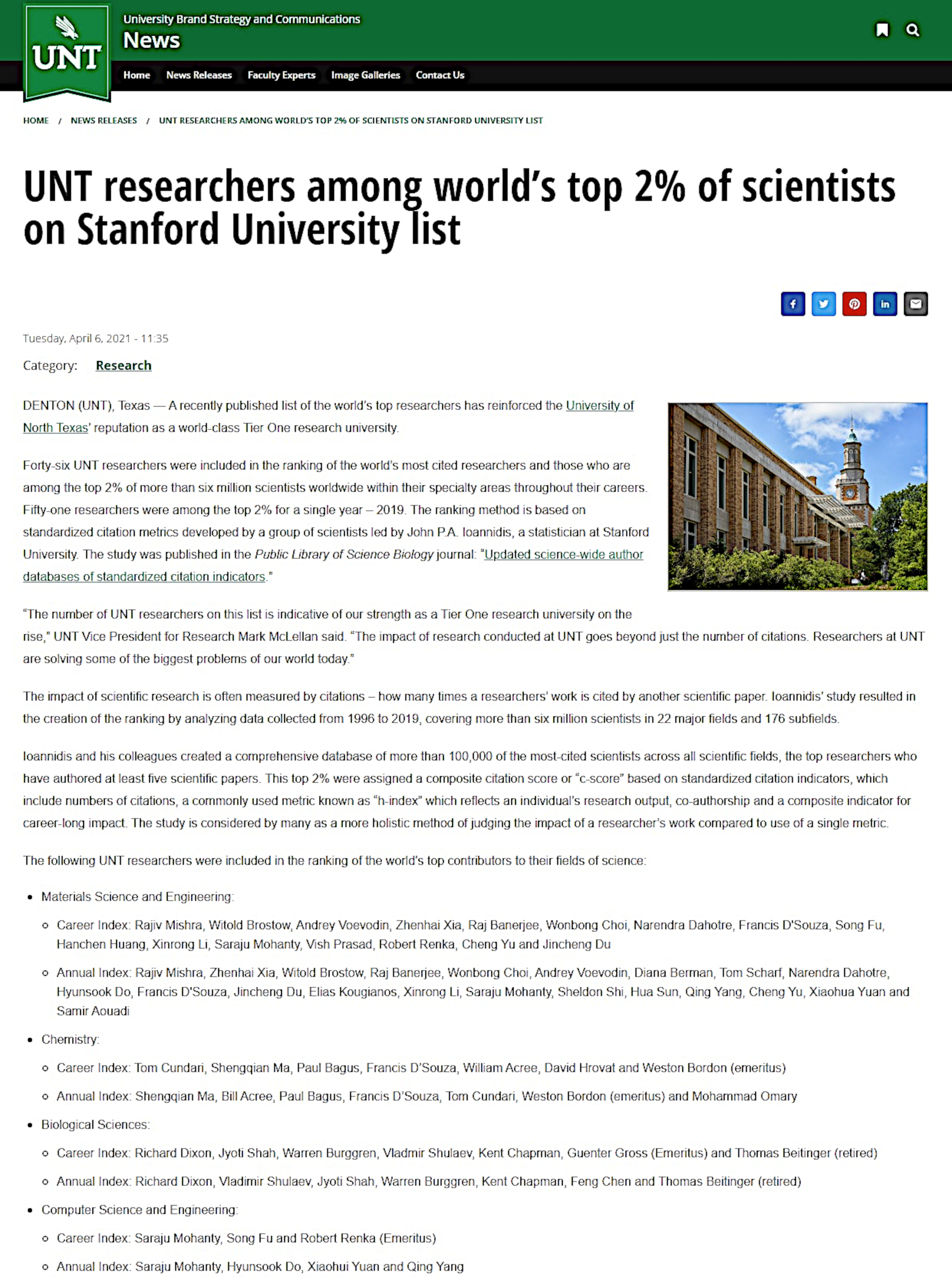Viewport: 952px width, 1284px height.
Task: Go to Home in navigation bar
Action: 137,75
